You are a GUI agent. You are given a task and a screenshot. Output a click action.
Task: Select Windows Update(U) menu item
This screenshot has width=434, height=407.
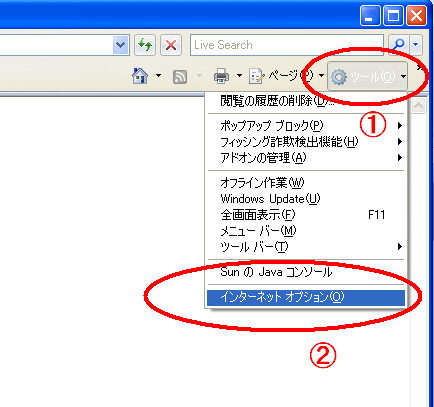coord(306,199)
